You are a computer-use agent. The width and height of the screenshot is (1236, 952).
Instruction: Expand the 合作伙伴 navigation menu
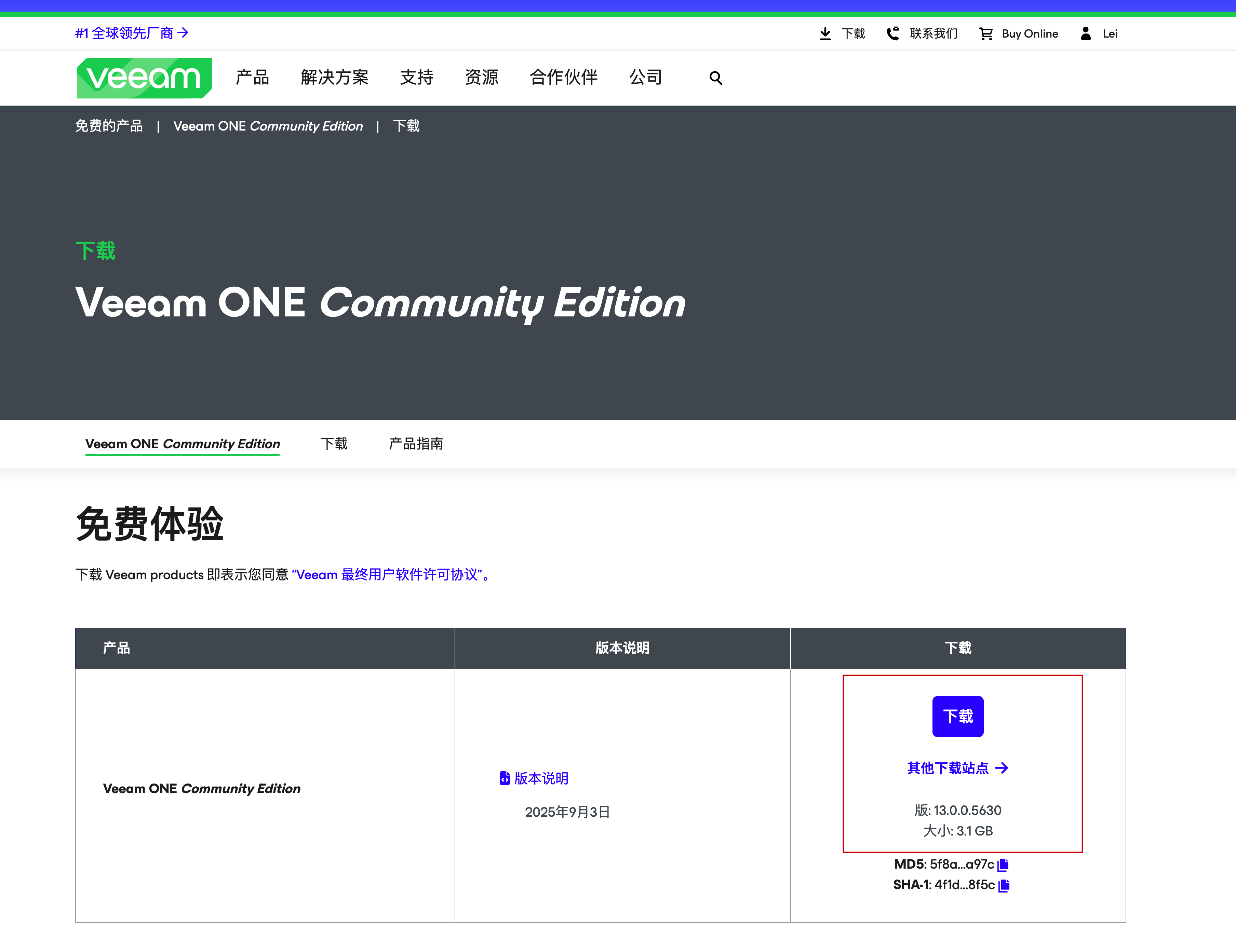click(x=563, y=78)
